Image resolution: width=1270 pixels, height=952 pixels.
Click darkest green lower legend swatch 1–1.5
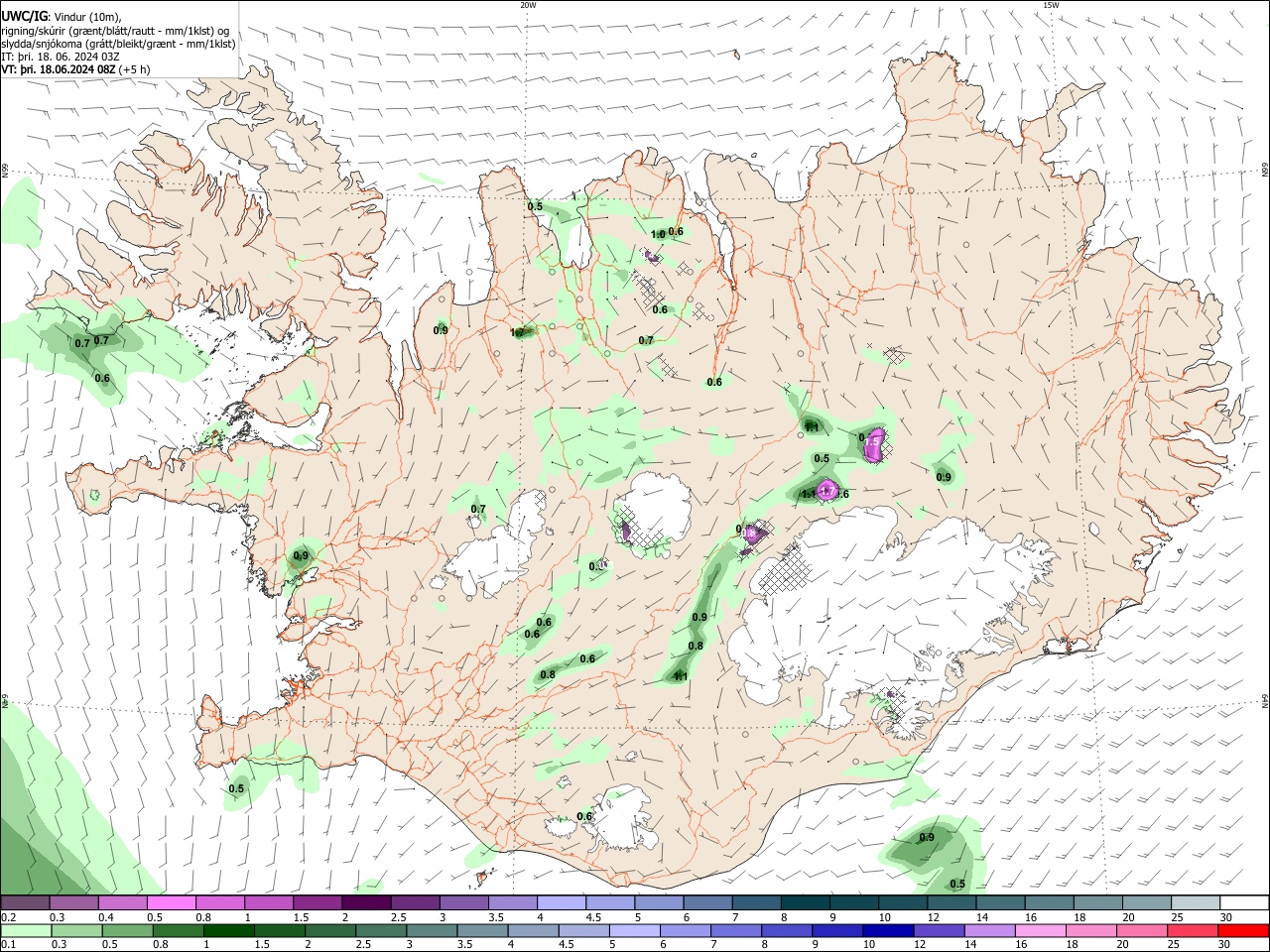(229, 930)
